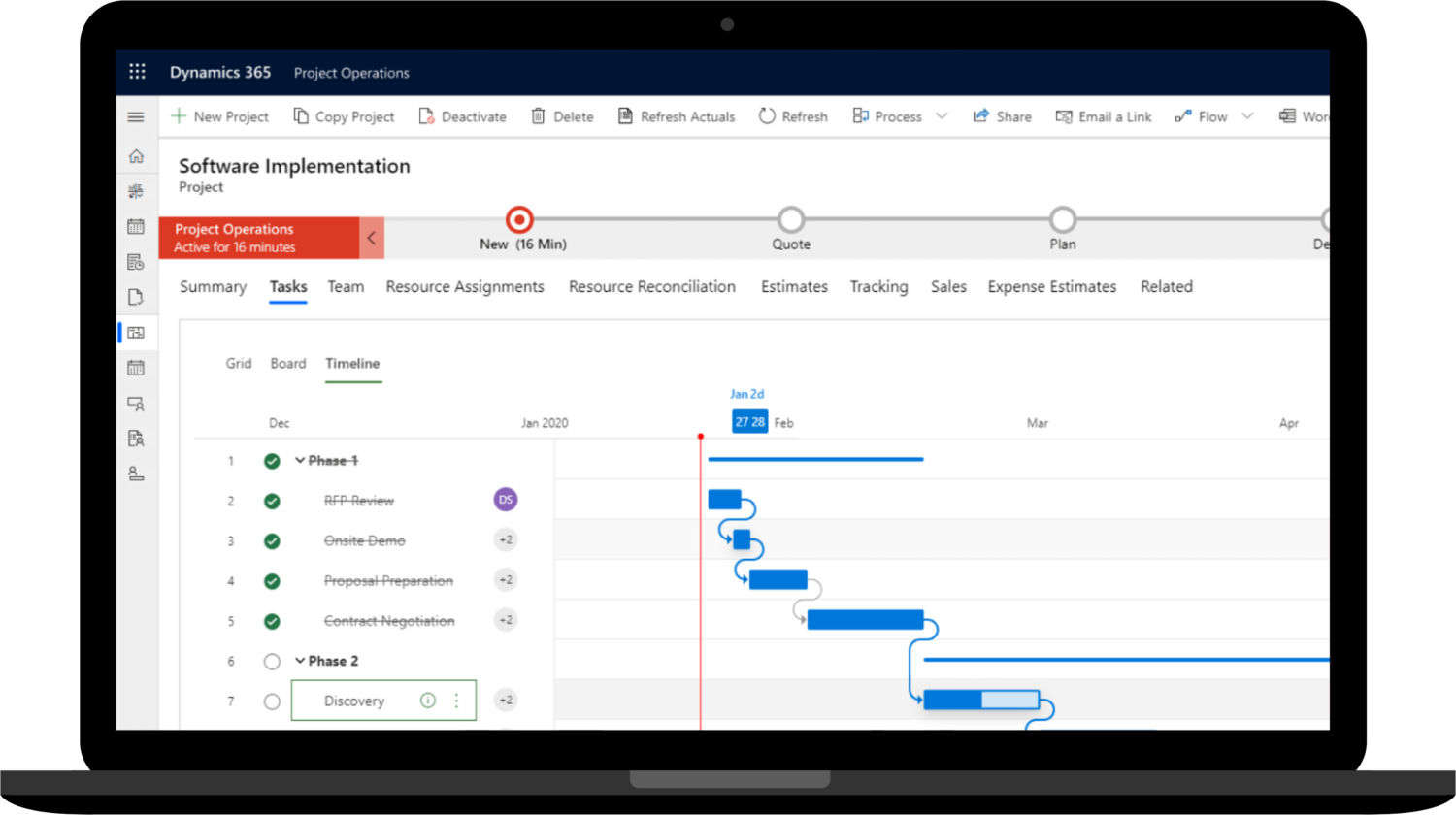Image resolution: width=1456 pixels, height=815 pixels.
Task: Switch to Board view
Action: click(288, 363)
